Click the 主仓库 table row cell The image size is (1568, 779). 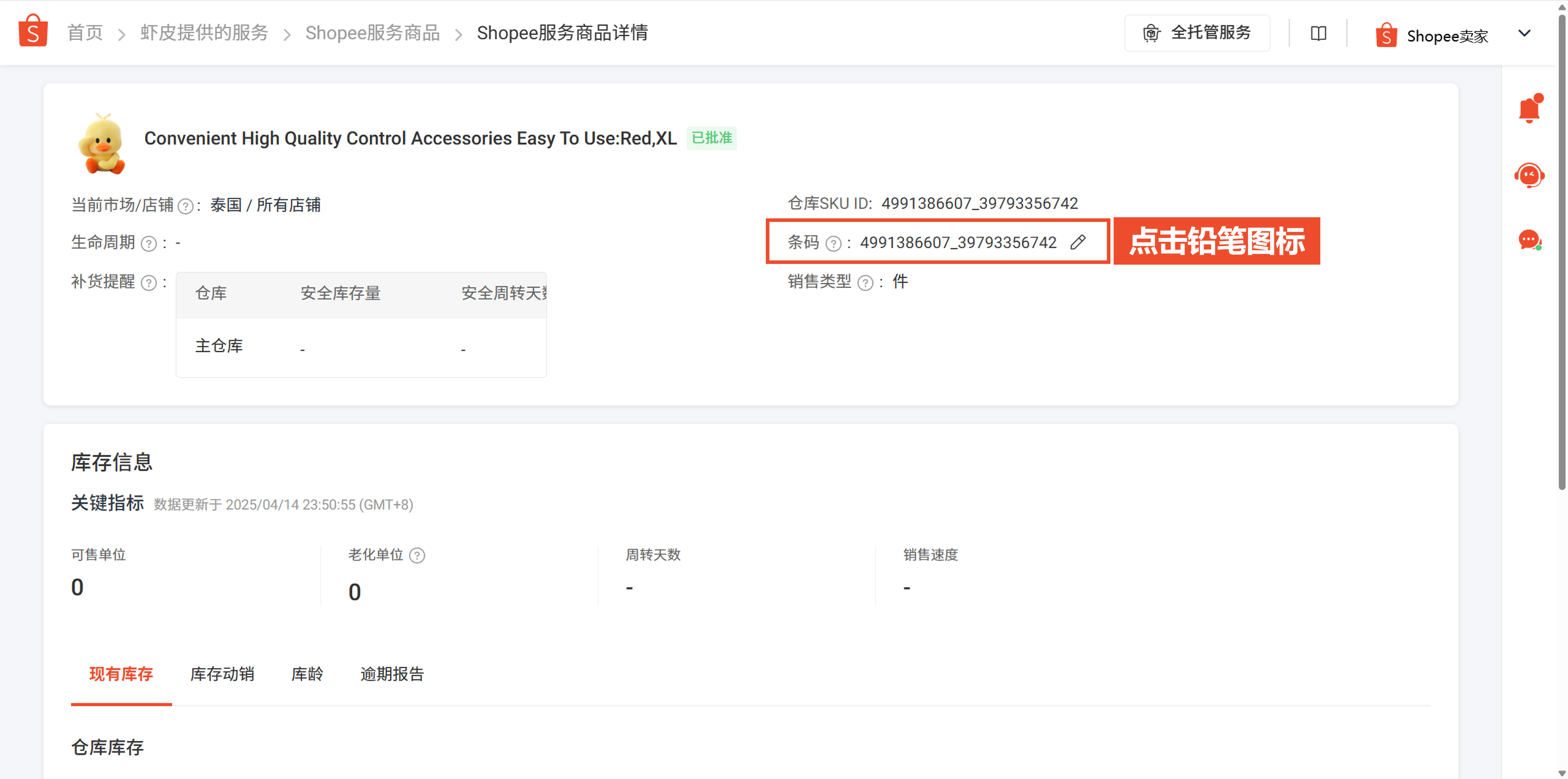(218, 346)
